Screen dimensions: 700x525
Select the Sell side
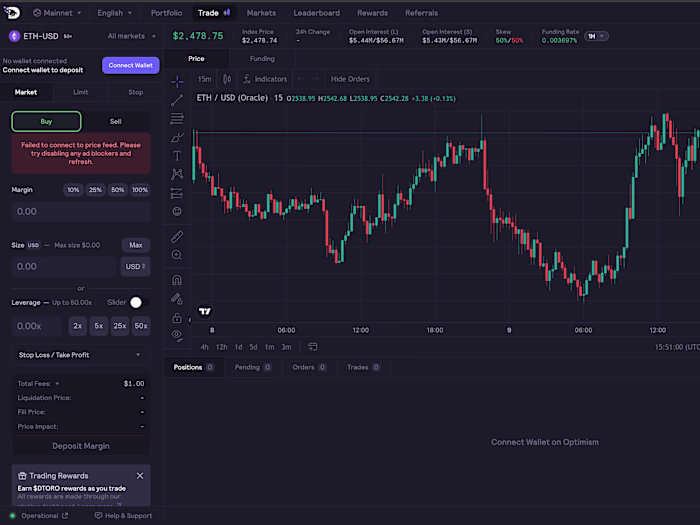tap(116, 121)
